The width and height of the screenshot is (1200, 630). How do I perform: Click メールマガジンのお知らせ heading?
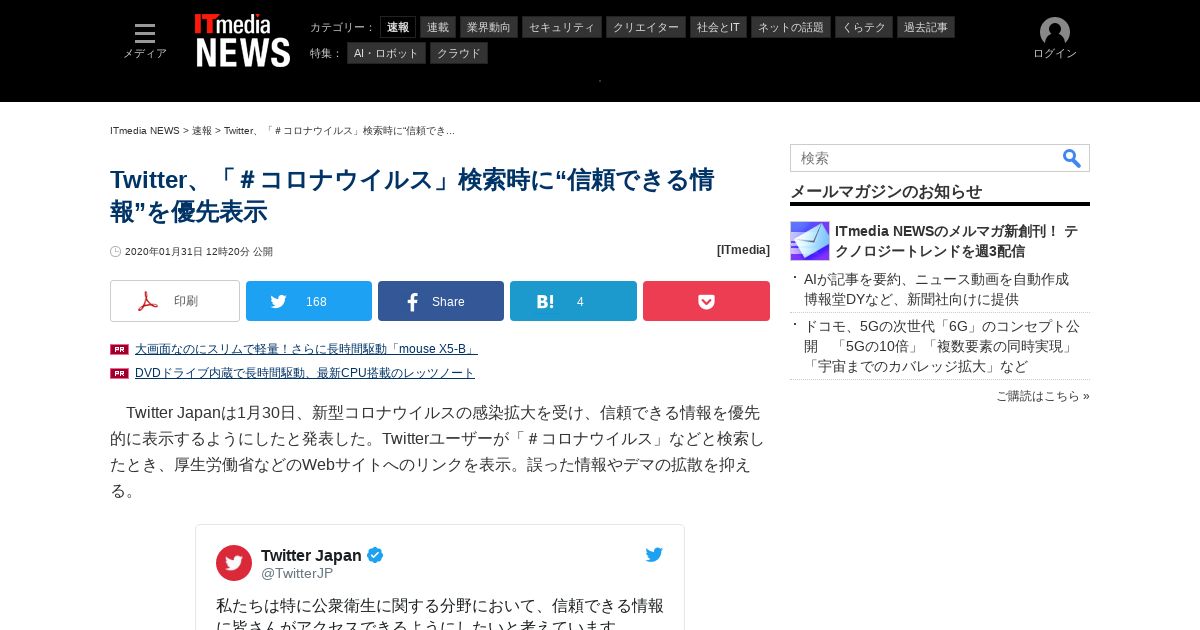(x=886, y=191)
